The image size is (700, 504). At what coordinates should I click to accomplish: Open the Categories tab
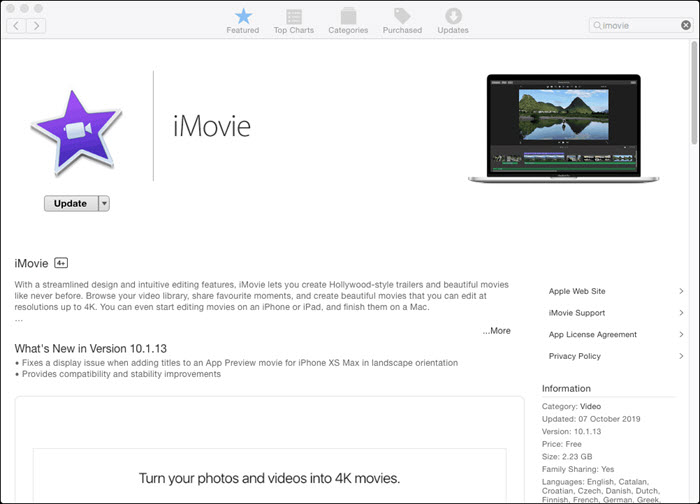[348, 21]
